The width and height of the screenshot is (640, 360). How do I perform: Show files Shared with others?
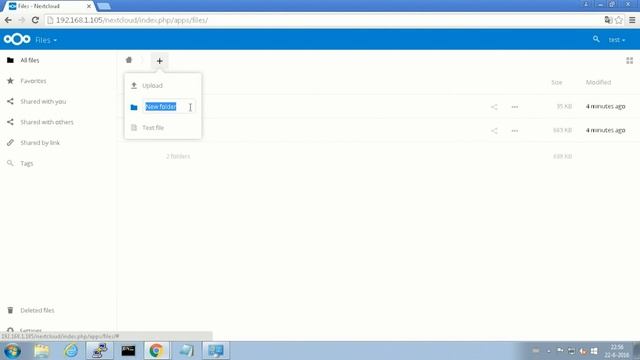[x=47, y=122]
